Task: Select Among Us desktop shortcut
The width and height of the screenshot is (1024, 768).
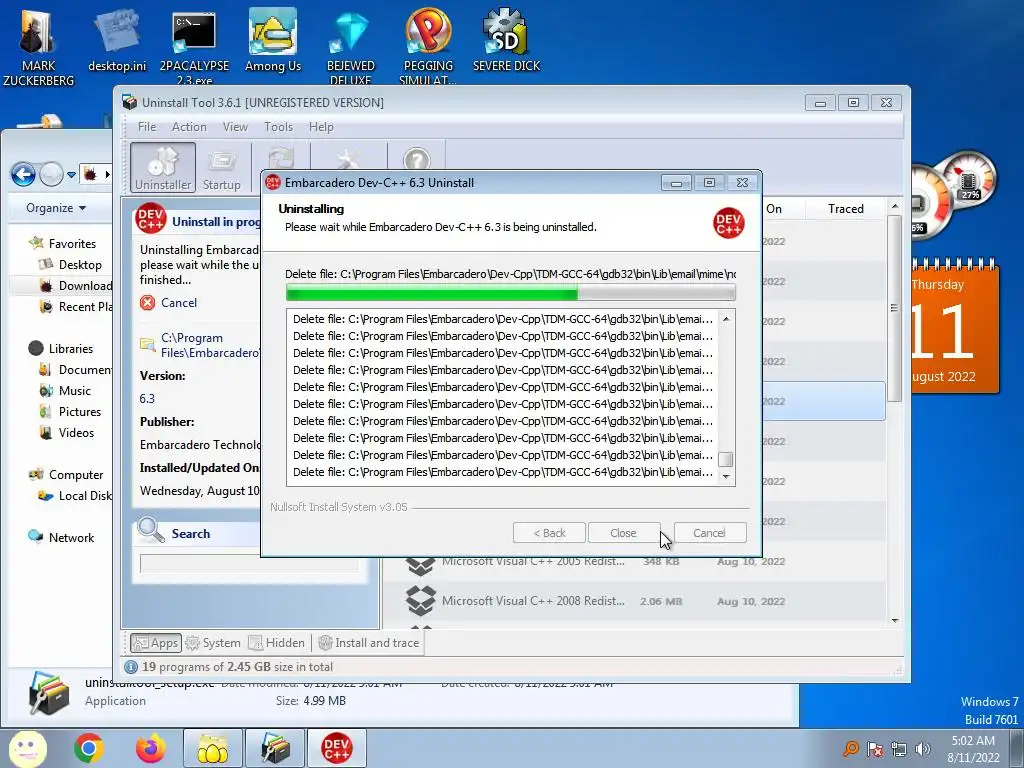Action: 273,40
